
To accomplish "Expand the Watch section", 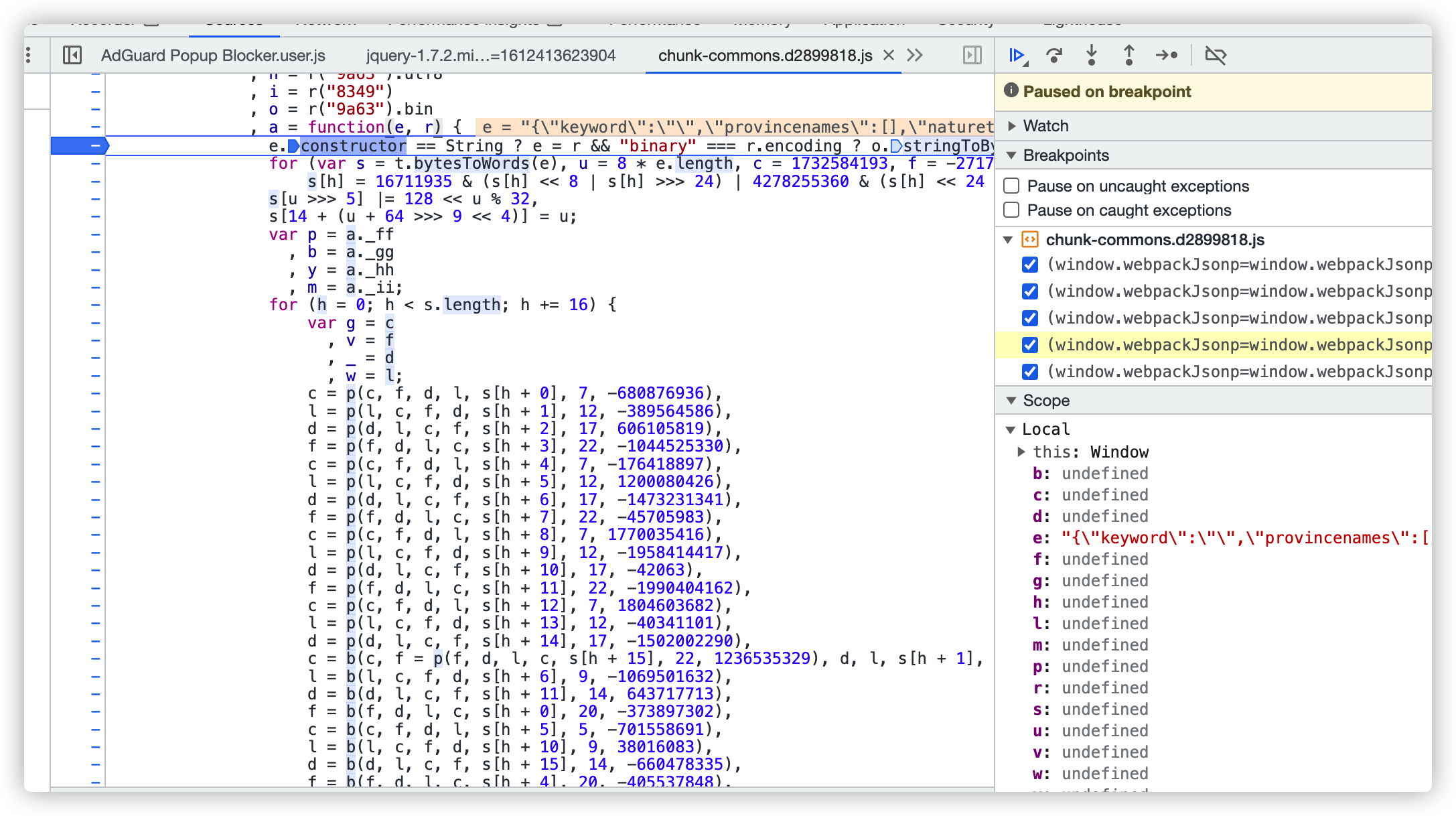I will pos(1012,126).
